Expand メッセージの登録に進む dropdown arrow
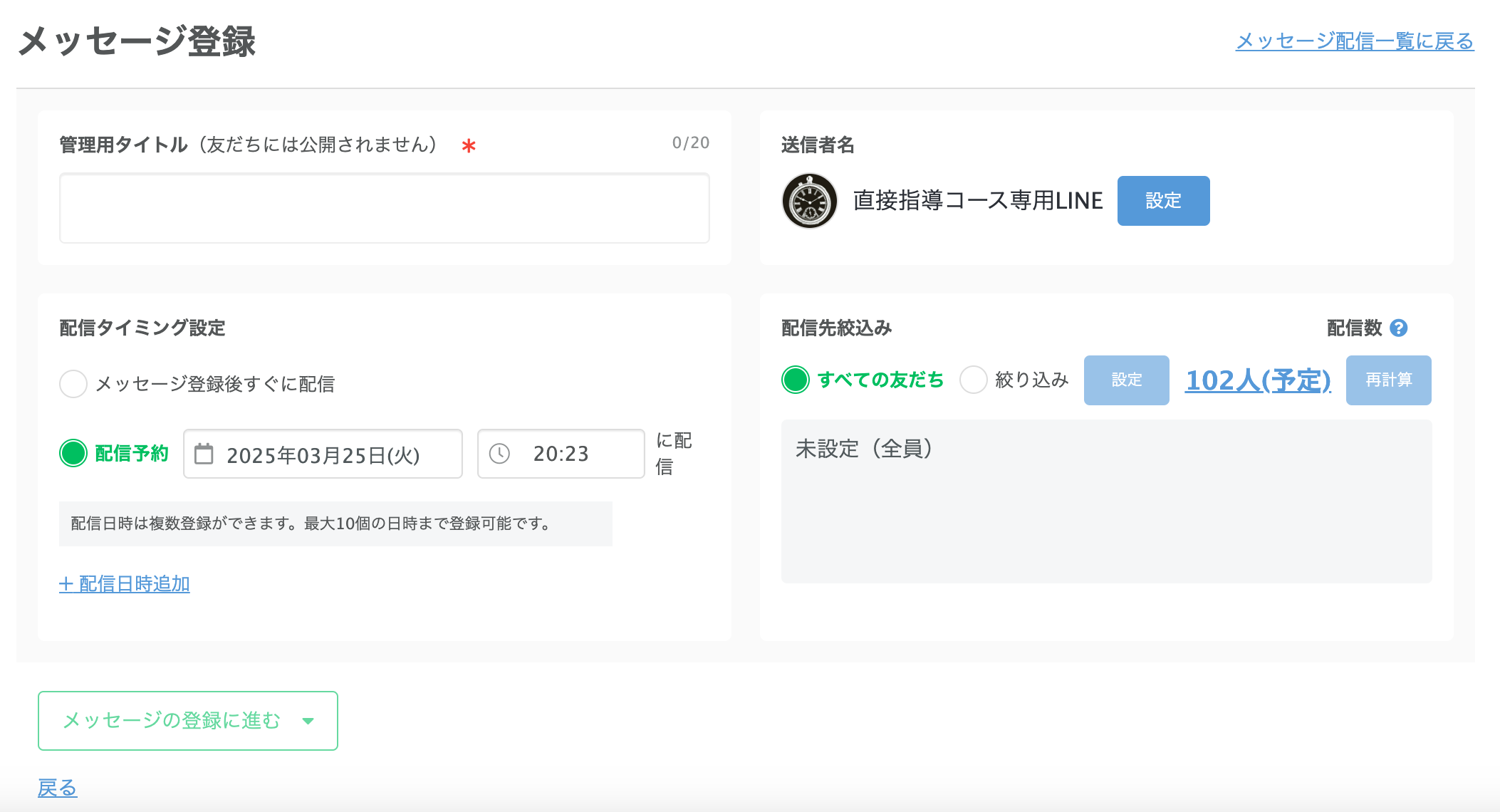The width and height of the screenshot is (1500, 812). click(308, 721)
